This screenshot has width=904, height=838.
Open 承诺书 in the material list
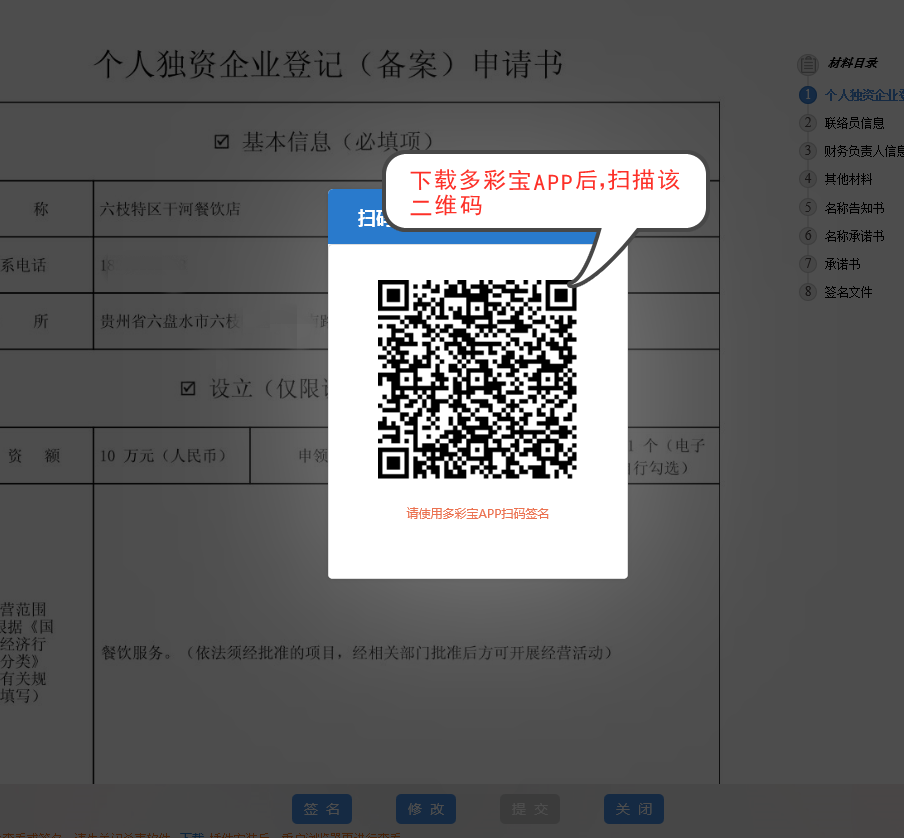point(842,264)
